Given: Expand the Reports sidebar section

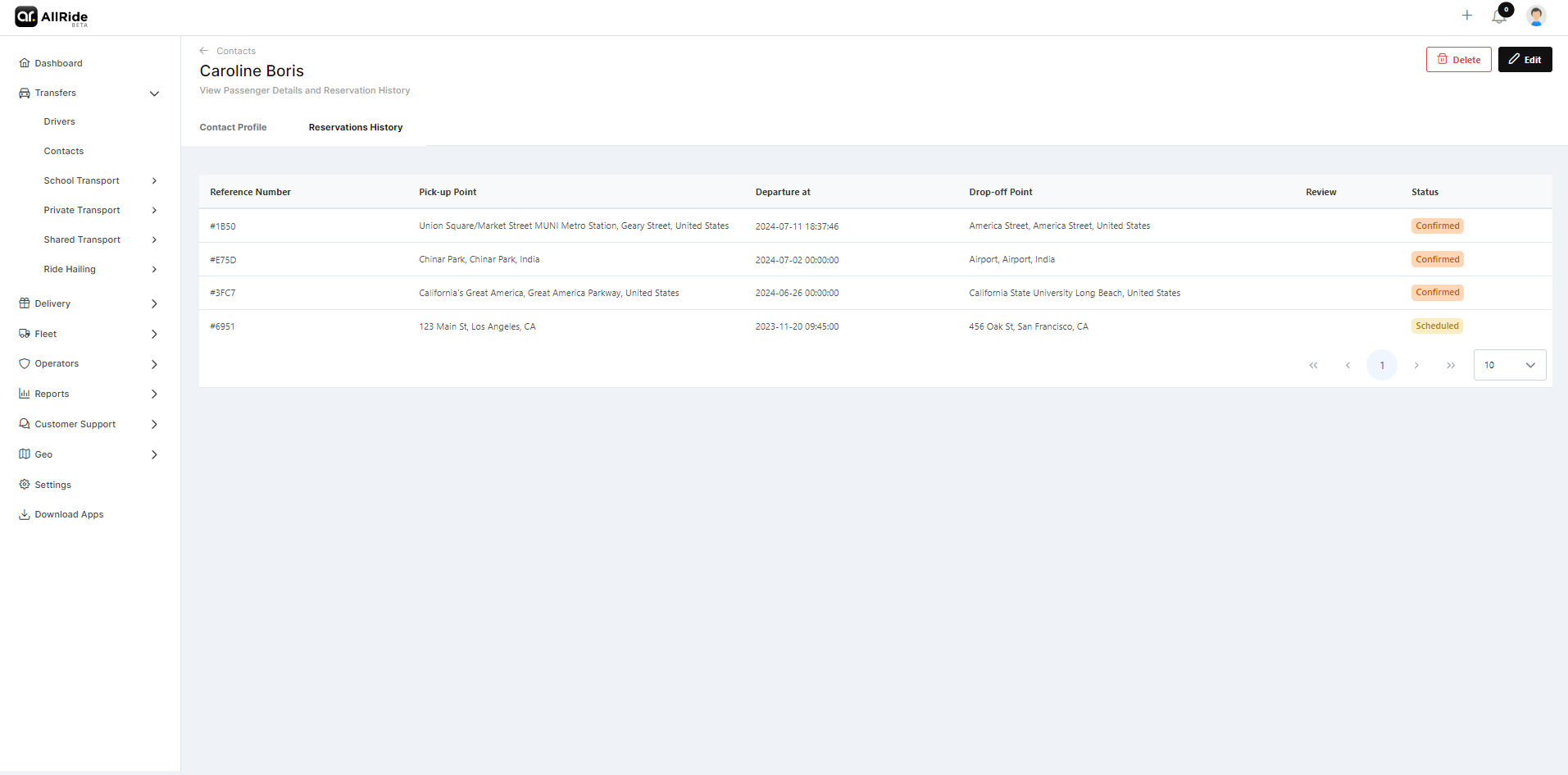Looking at the screenshot, I should [154, 394].
